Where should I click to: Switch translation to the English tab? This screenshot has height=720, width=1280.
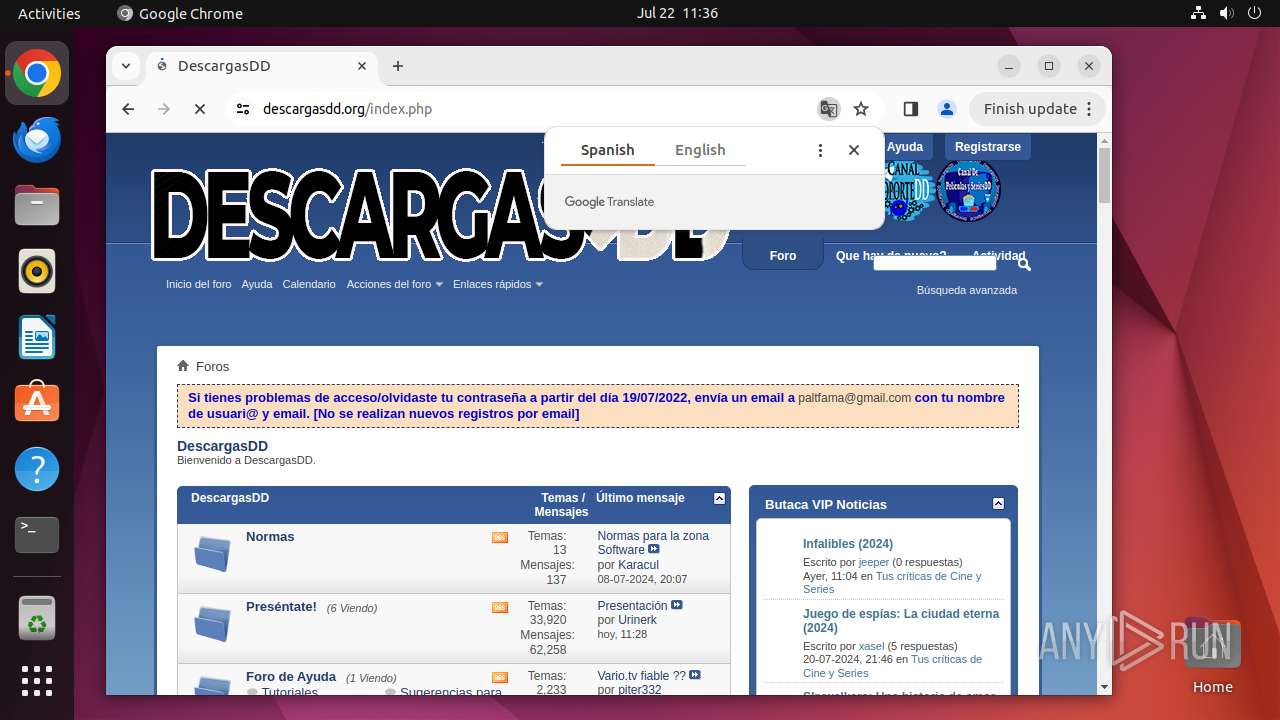700,150
